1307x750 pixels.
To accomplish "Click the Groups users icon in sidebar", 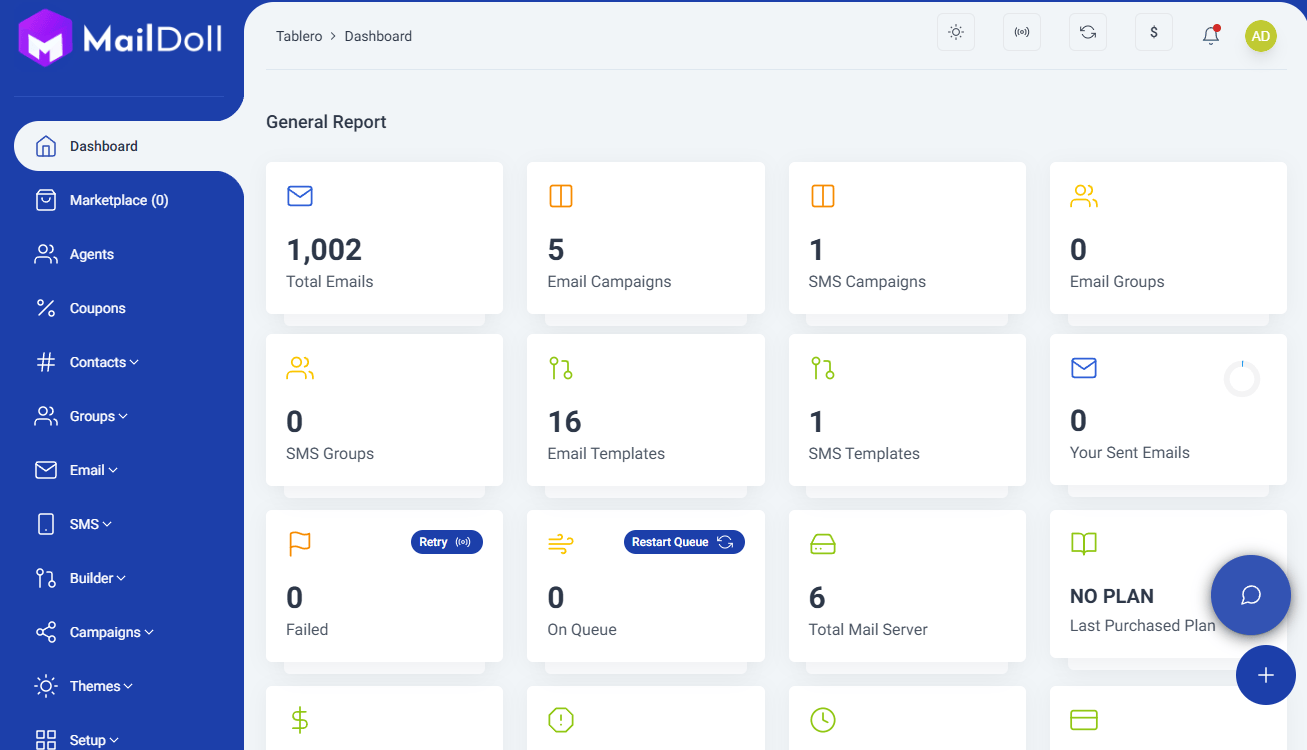I will pyautogui.click(x=46, y=416).
